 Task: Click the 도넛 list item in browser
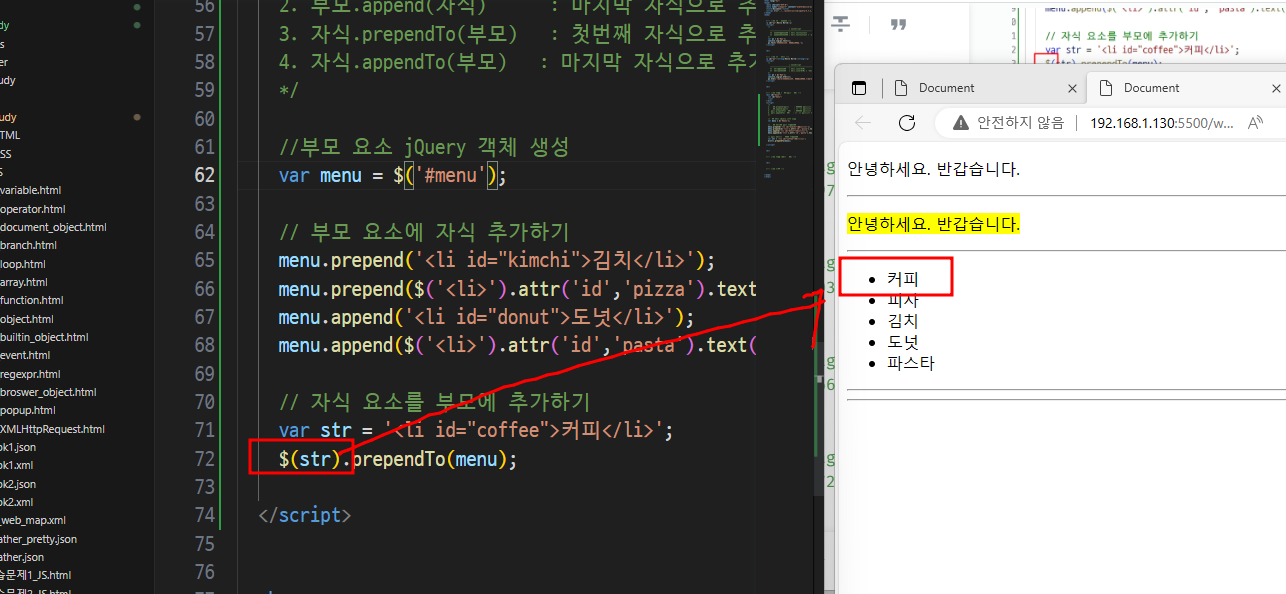click(x=903, y=342)
